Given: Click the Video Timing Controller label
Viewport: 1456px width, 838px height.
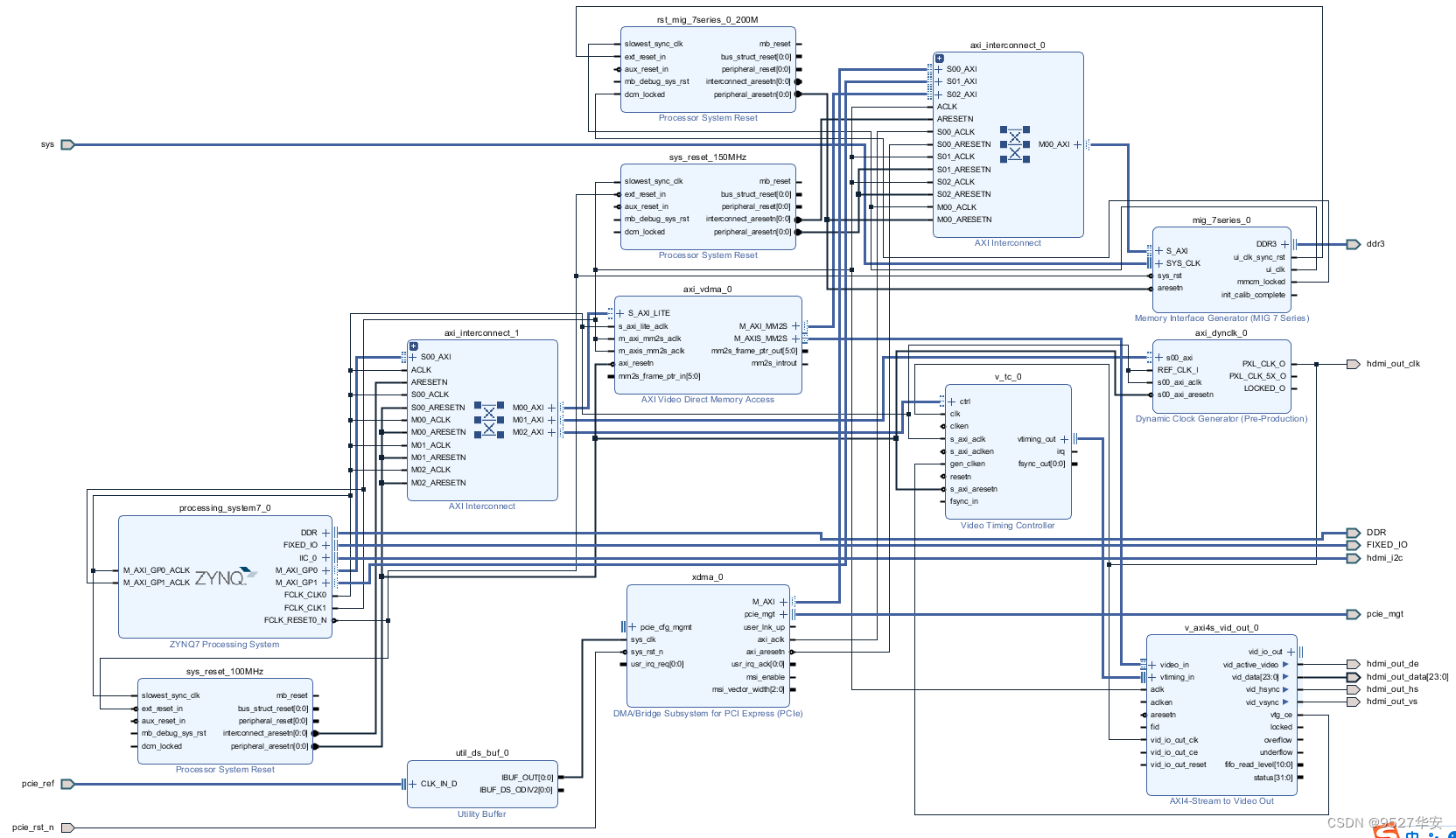Looking at the screenshot, I should pos(1008,526).
